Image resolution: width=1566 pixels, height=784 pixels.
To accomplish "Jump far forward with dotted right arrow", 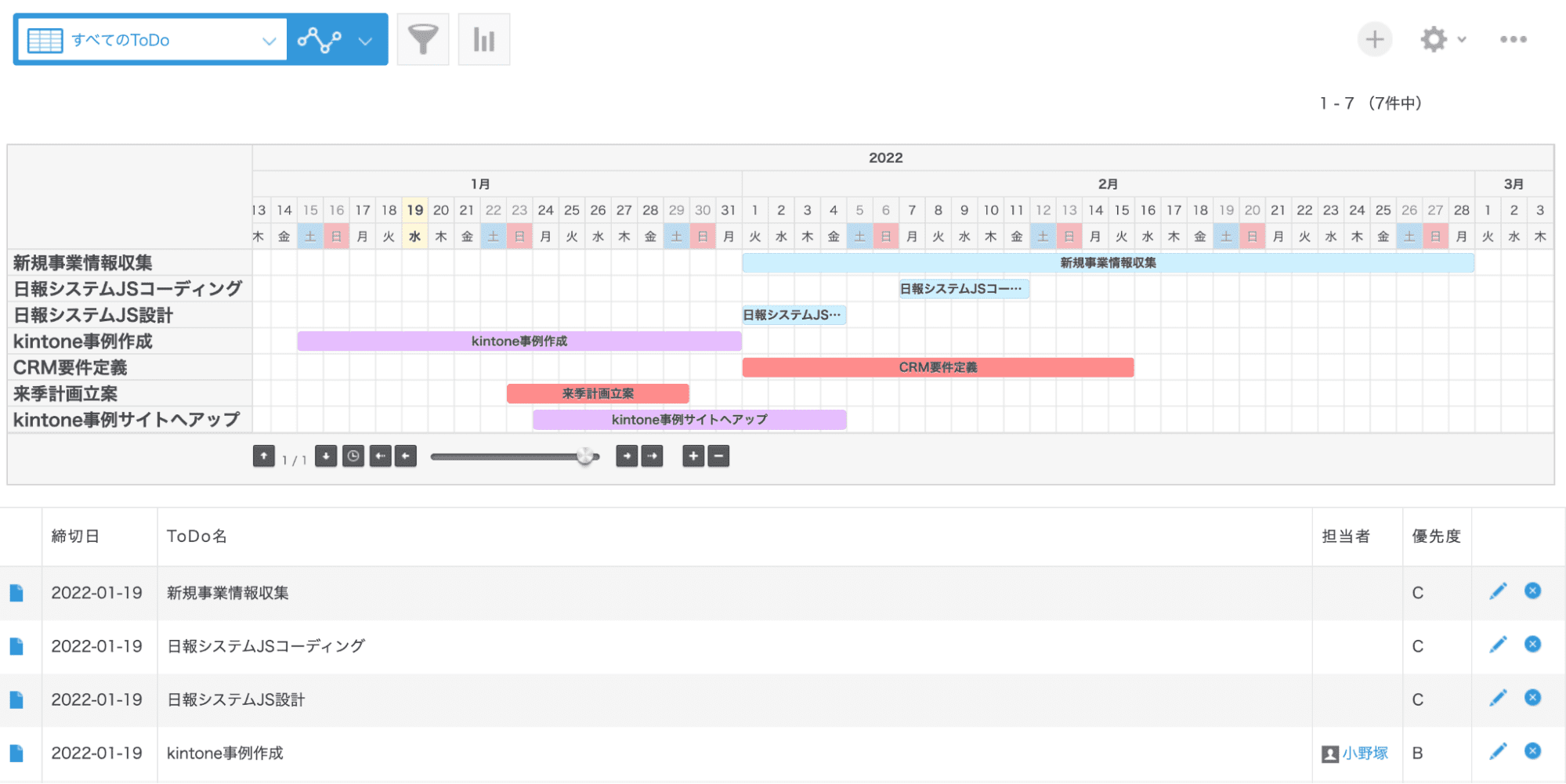I will (652, 456).
